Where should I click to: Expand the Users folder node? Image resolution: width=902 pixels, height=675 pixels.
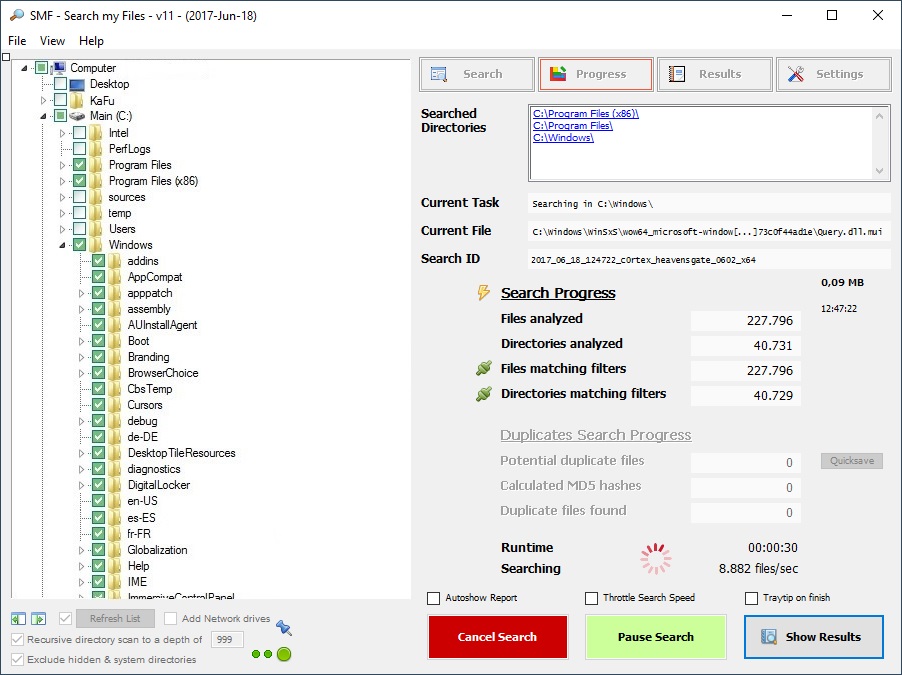63,229
